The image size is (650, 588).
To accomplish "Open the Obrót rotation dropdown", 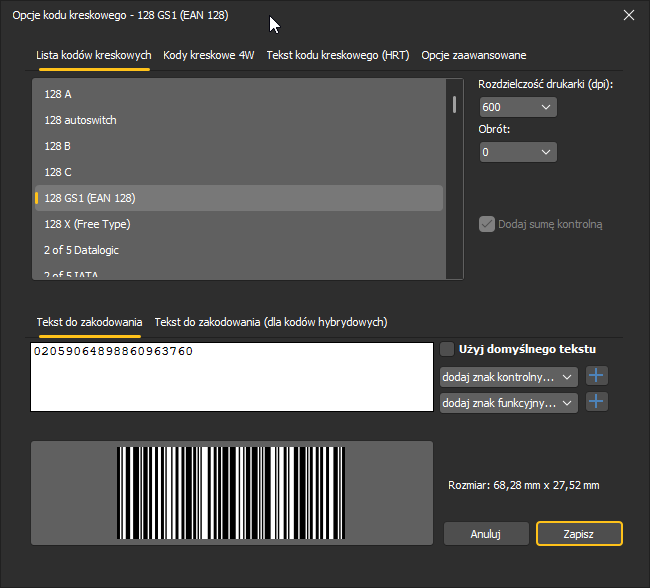I will coord(518,152).
